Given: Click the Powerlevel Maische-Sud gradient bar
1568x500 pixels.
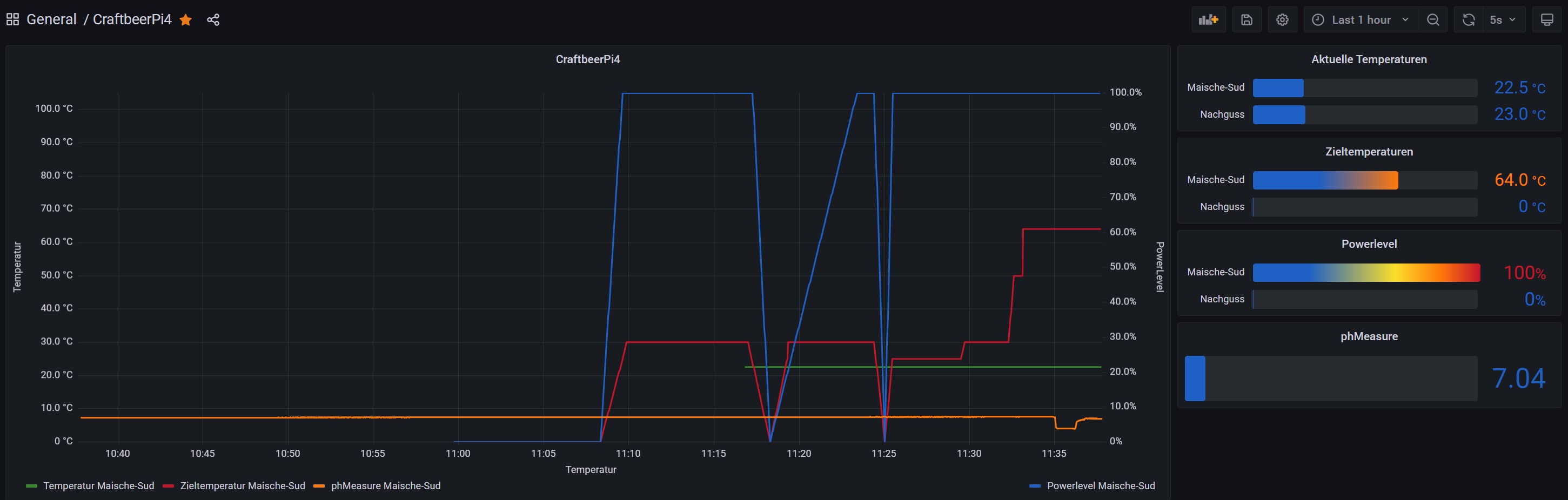Looking at the screenshot, I should click(1365, 273).
